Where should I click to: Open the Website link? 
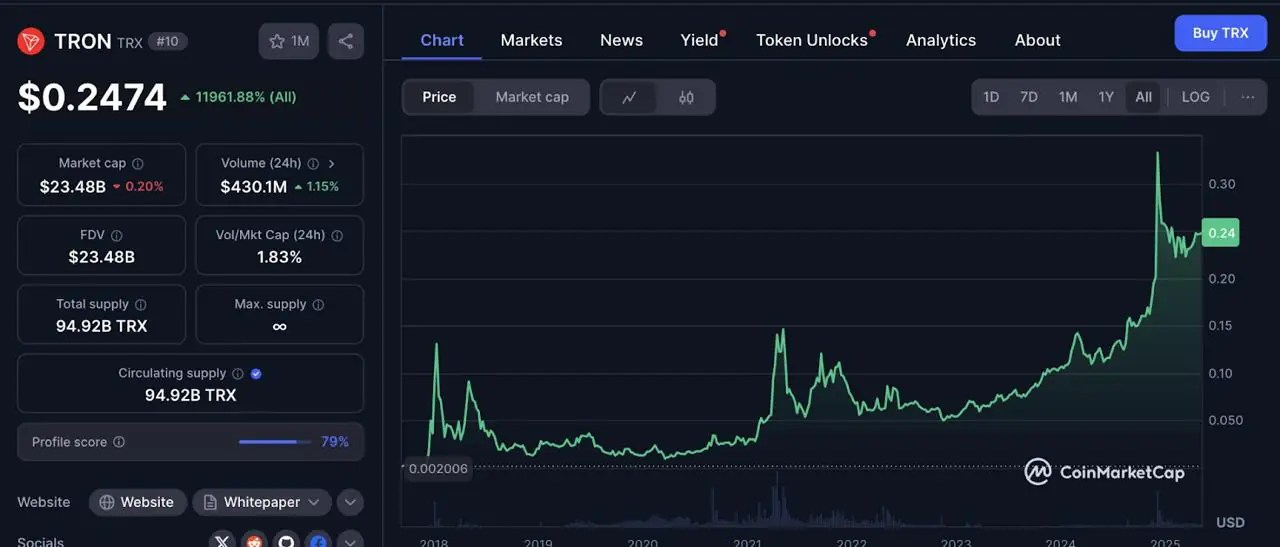click(137, 502)
